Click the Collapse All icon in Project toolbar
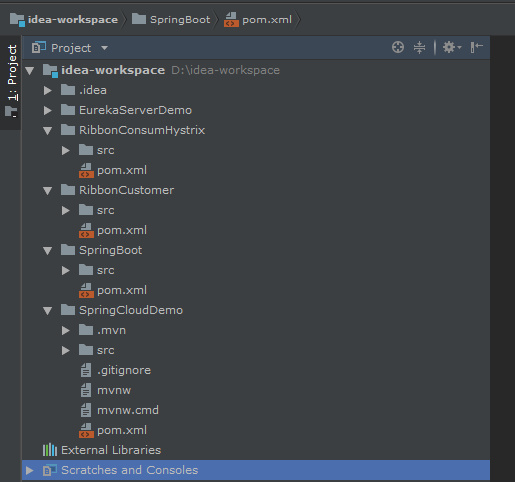The width and height of the screenshot is (515, 482). coord(419,47)
